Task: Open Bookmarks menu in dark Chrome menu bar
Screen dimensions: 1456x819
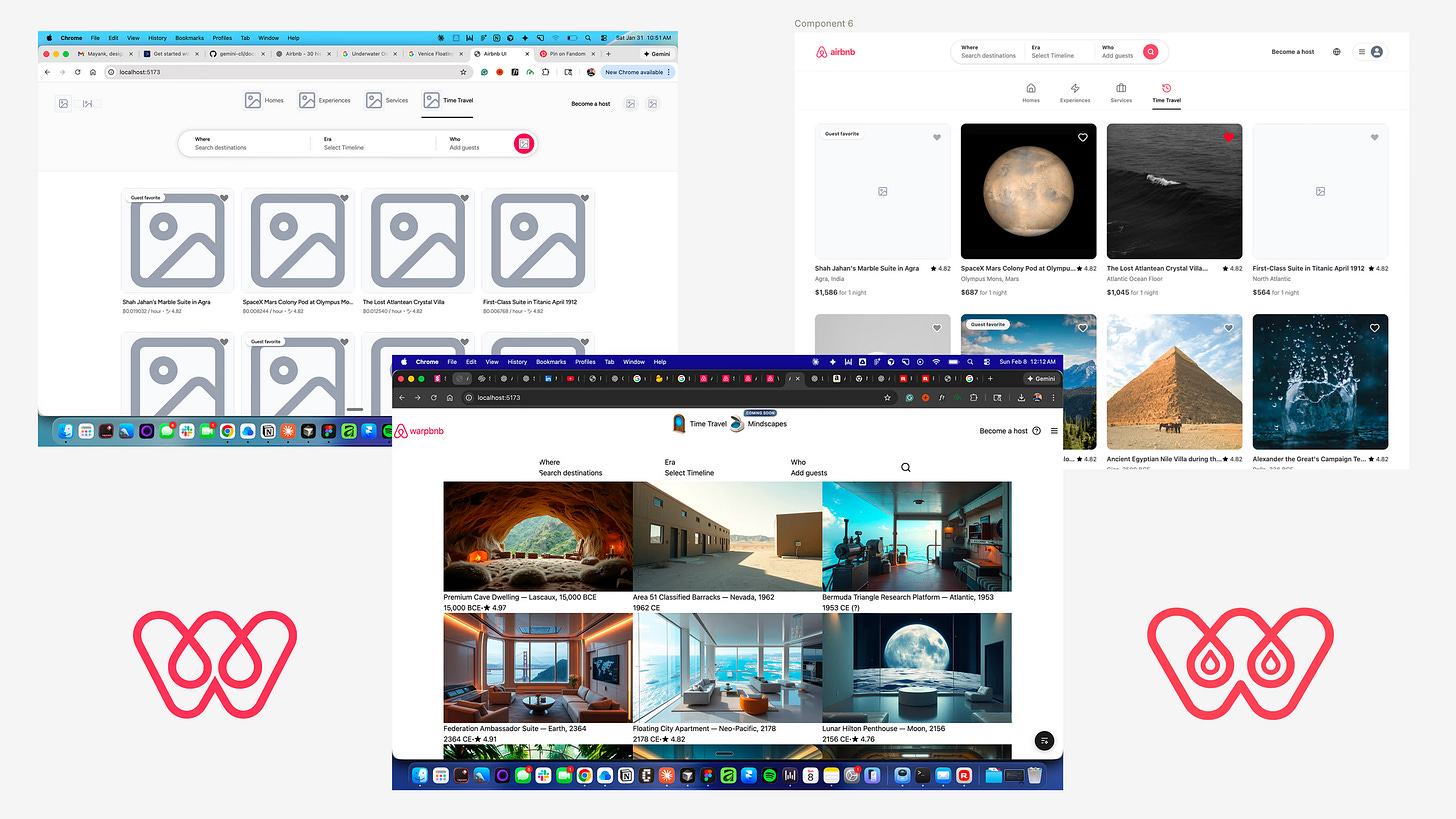Action: click(550, 362)
